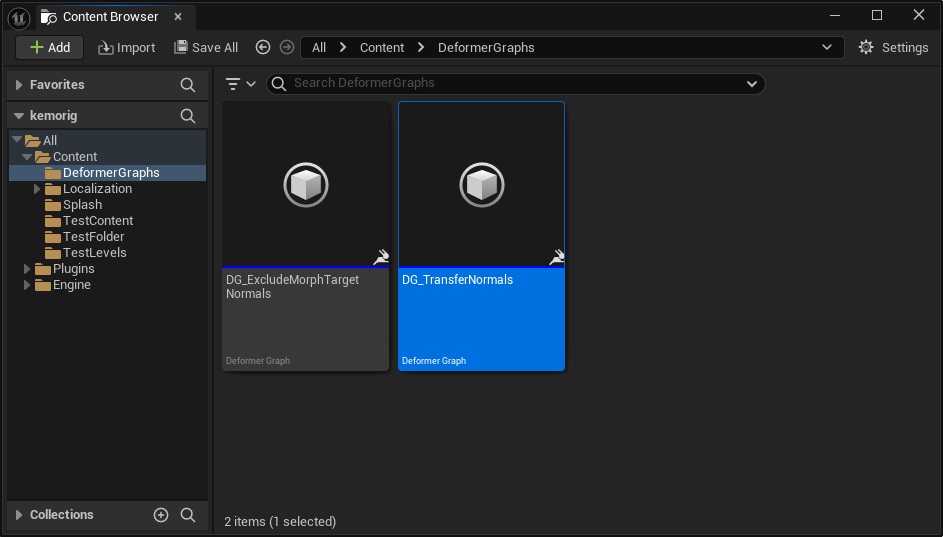Click the Add button

click(49, 47)
